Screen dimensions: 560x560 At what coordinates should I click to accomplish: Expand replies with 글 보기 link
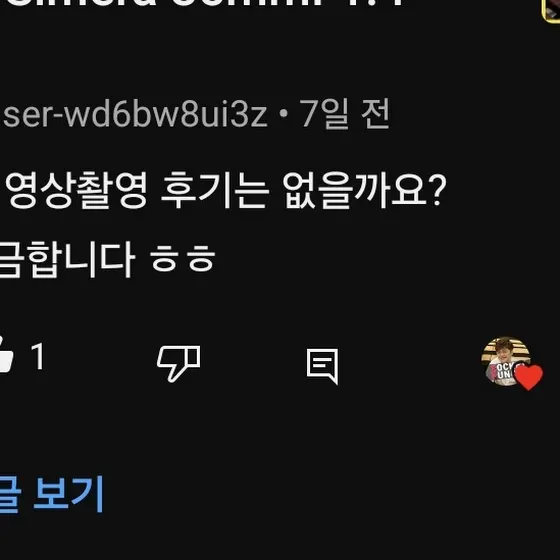[x=52, y=494]
